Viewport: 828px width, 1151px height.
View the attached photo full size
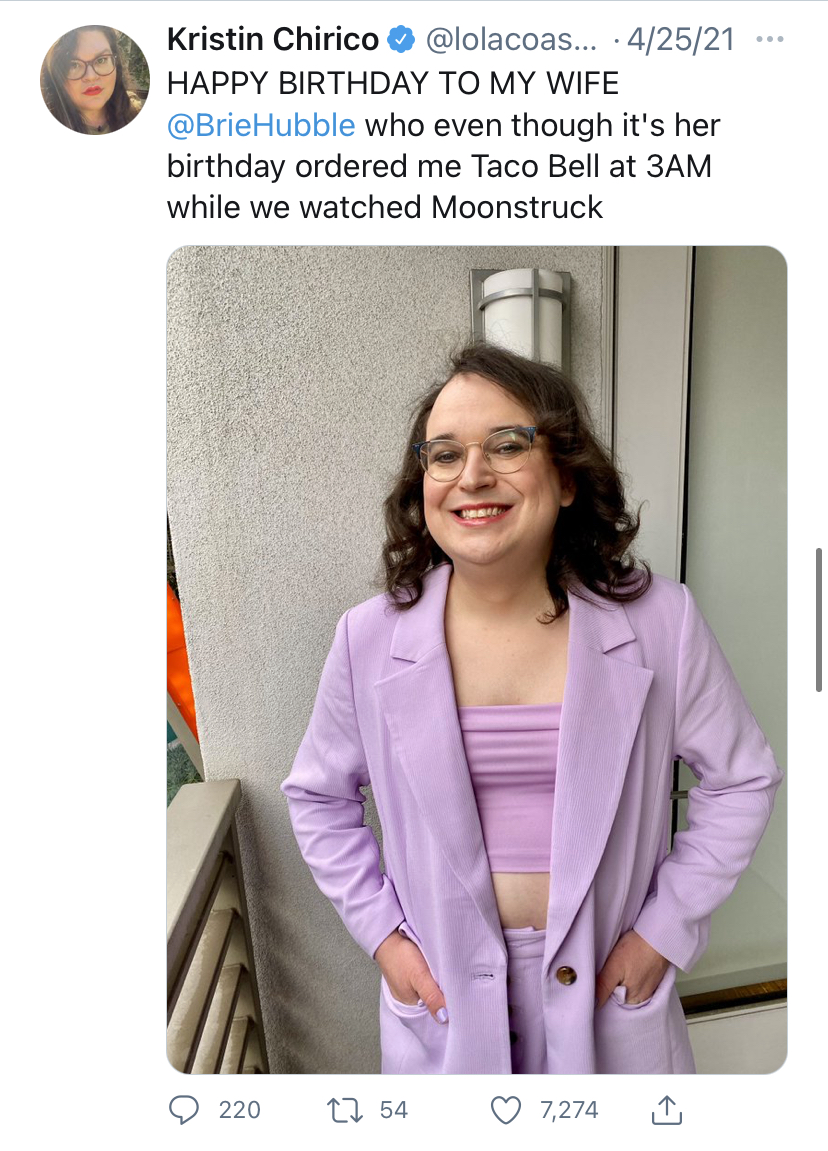(476, 659)
